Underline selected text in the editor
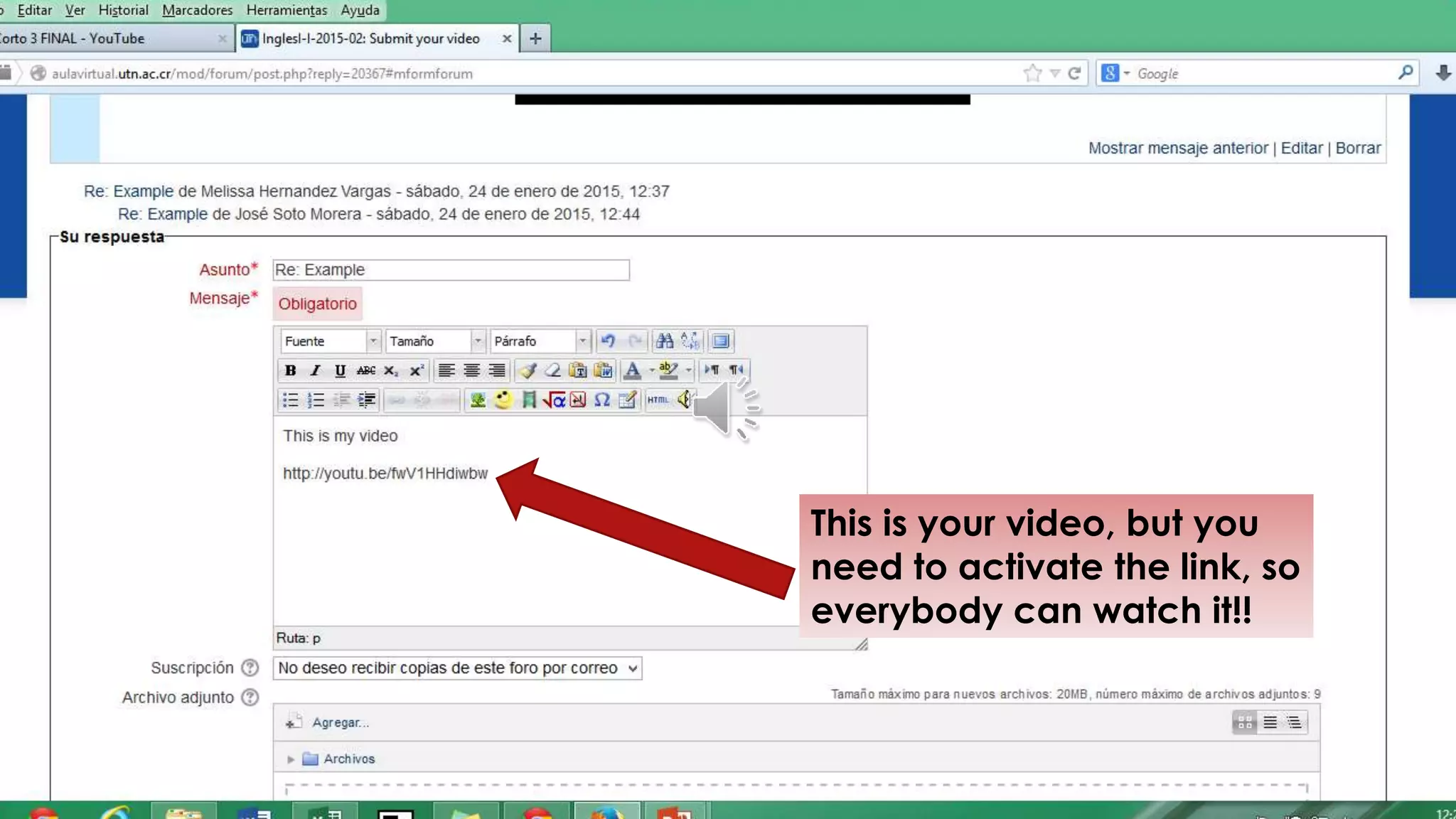The height and width of the screenshot is (819, 1456). coord(341,370)
